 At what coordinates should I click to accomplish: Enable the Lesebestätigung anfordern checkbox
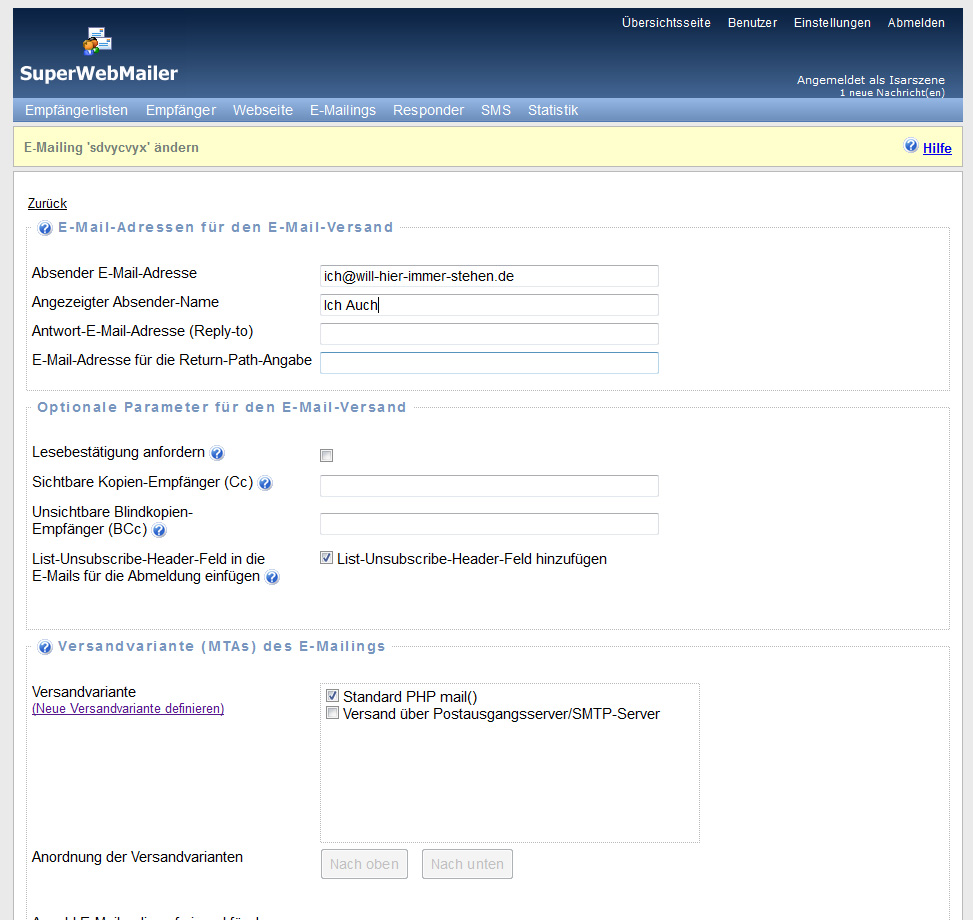[x=326, y=456]
